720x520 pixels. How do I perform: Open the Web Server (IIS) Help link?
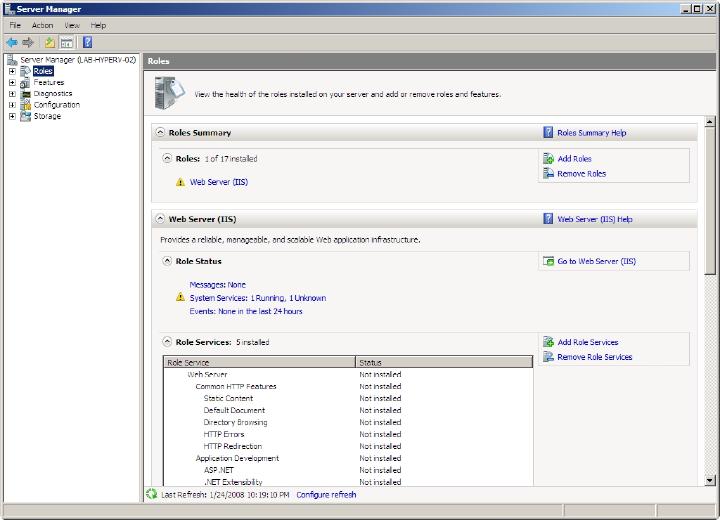pos(595,219)
